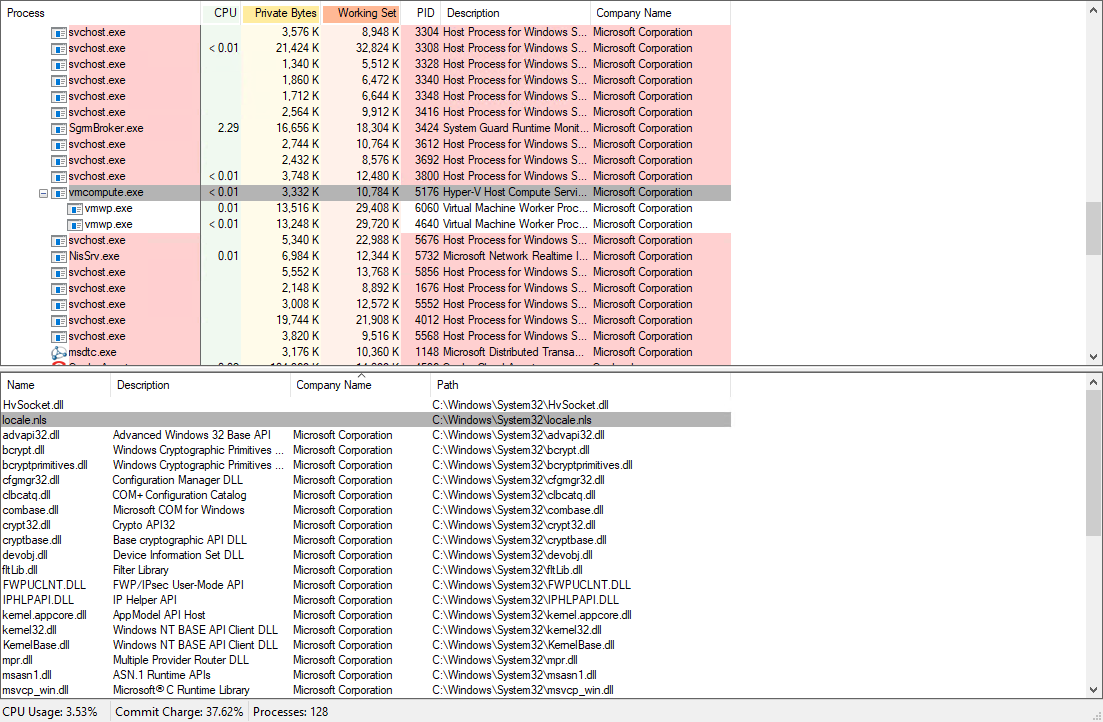Click the DLL pane scroll up arrow
The image size is (1103, 722).
click(1093, 382)
